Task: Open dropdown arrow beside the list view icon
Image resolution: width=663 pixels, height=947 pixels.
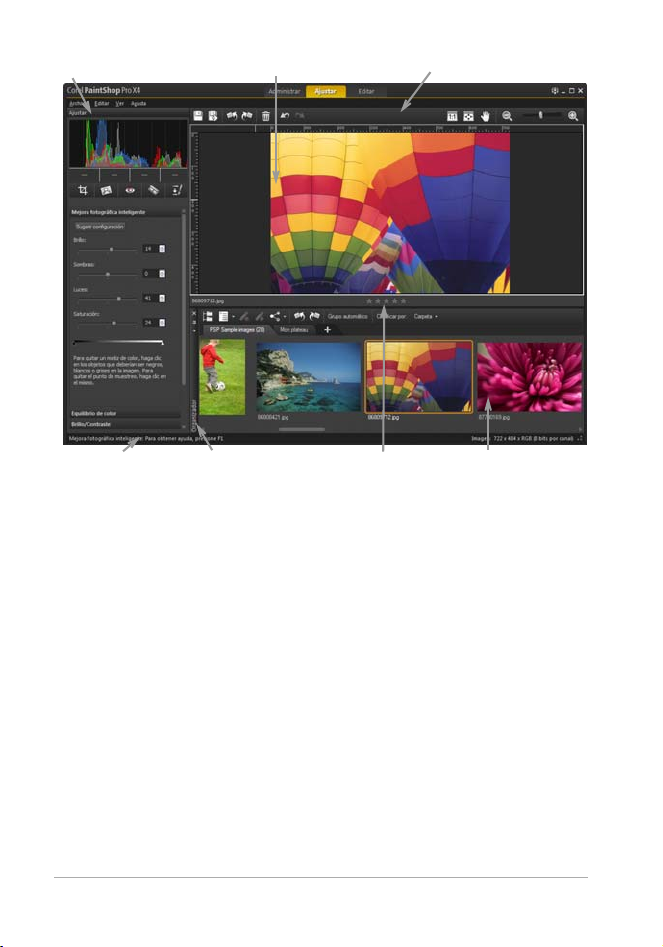Action: (233, 316)
